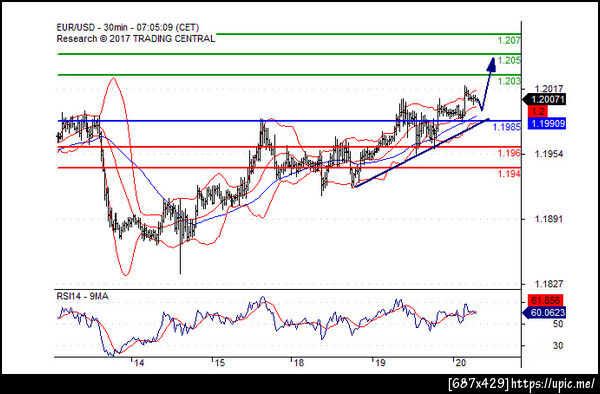Click the 1.207 resistance level label
Screen dimensions: 600x394
click(509, 40)
